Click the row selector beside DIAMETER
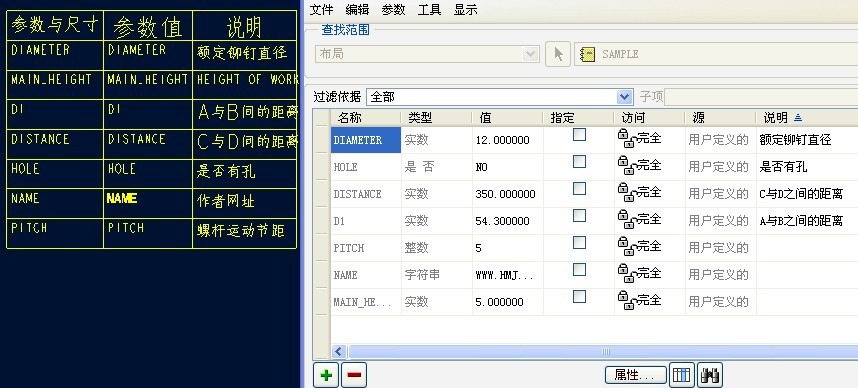The image size is (858, 388). (322, 140)
